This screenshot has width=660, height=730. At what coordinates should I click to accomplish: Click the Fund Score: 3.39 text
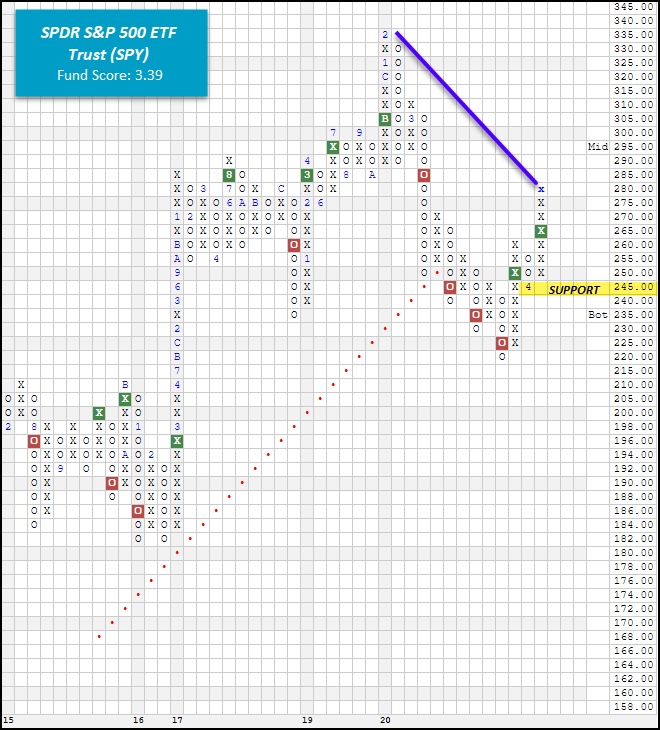(110, 75)
